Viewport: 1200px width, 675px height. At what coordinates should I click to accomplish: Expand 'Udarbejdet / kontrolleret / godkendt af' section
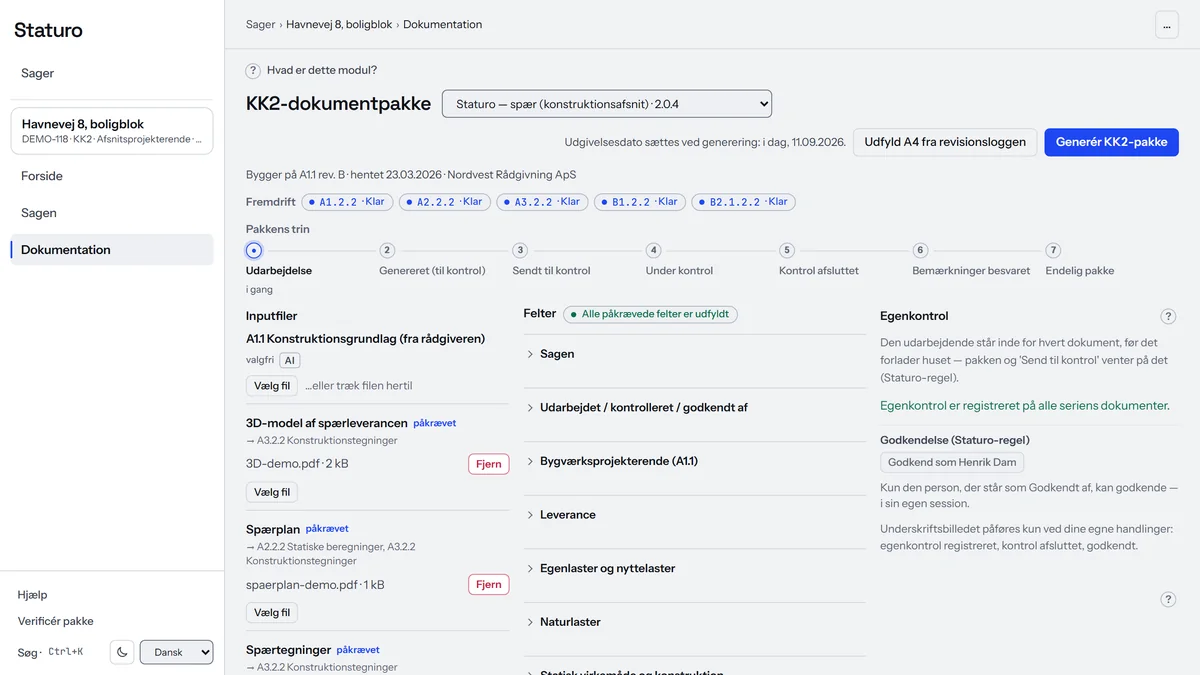pos(695,408)
